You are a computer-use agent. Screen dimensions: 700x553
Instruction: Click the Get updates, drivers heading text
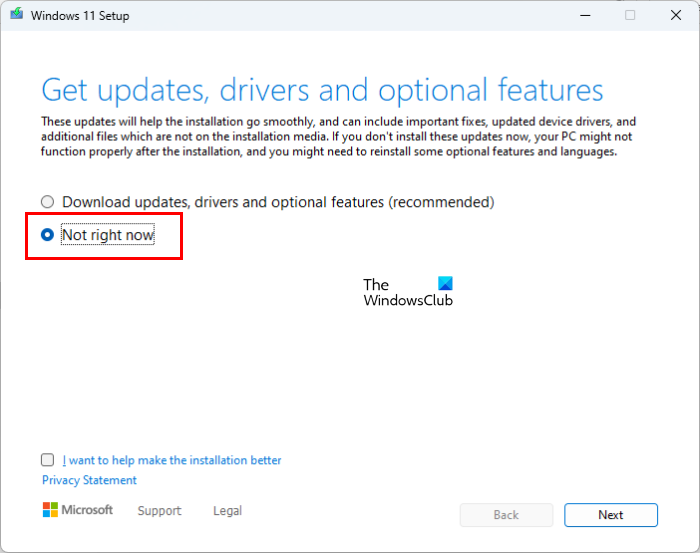click(322, 91)
